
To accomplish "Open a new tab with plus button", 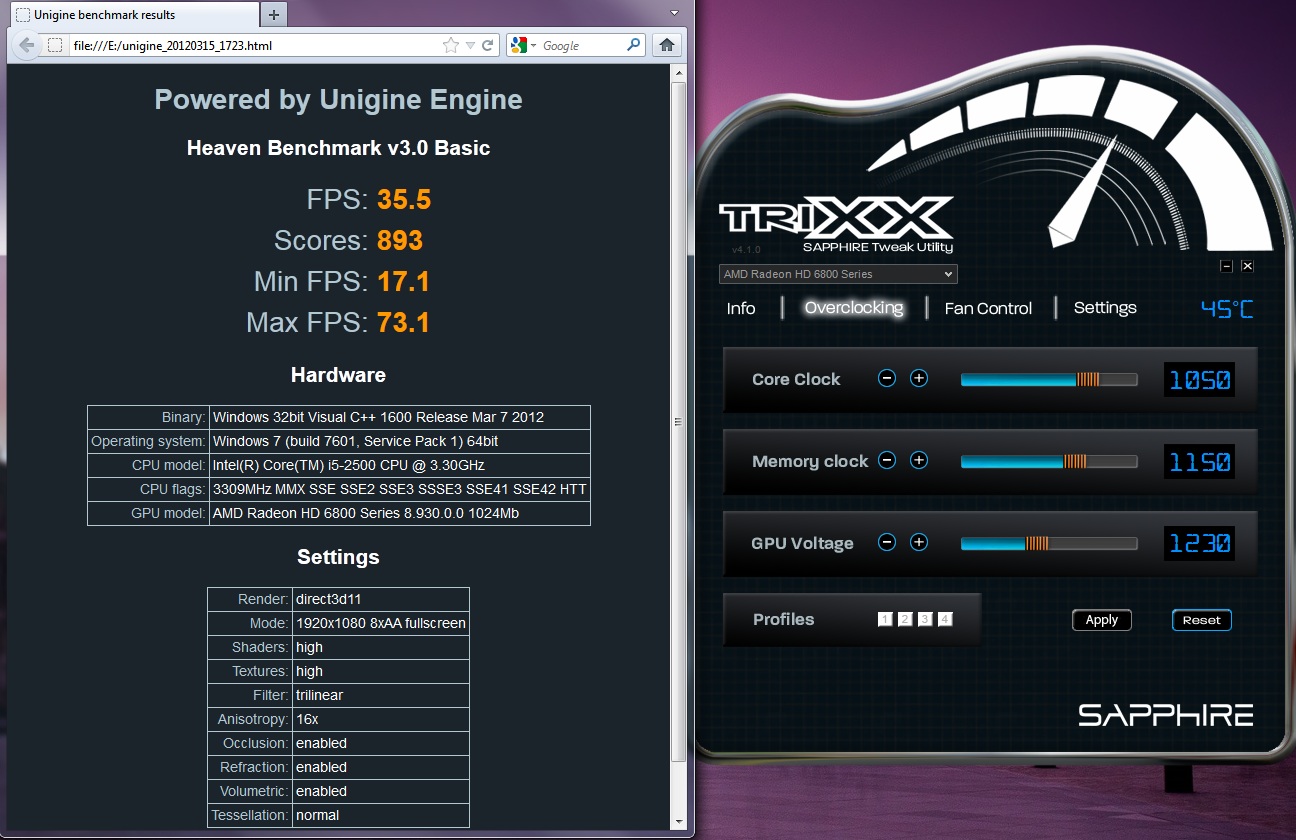I will 274,14.
